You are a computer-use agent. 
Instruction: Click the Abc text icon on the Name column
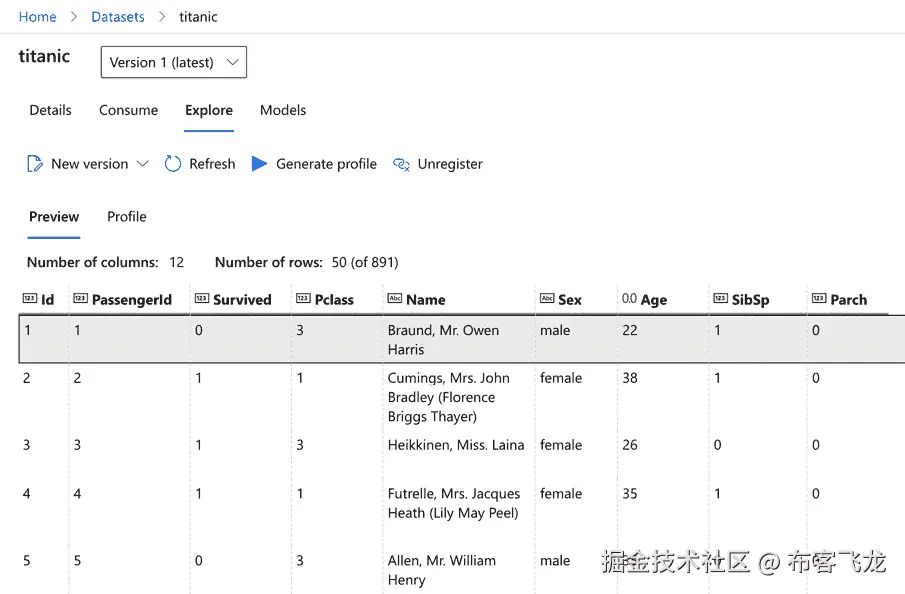tap(394, 298)
